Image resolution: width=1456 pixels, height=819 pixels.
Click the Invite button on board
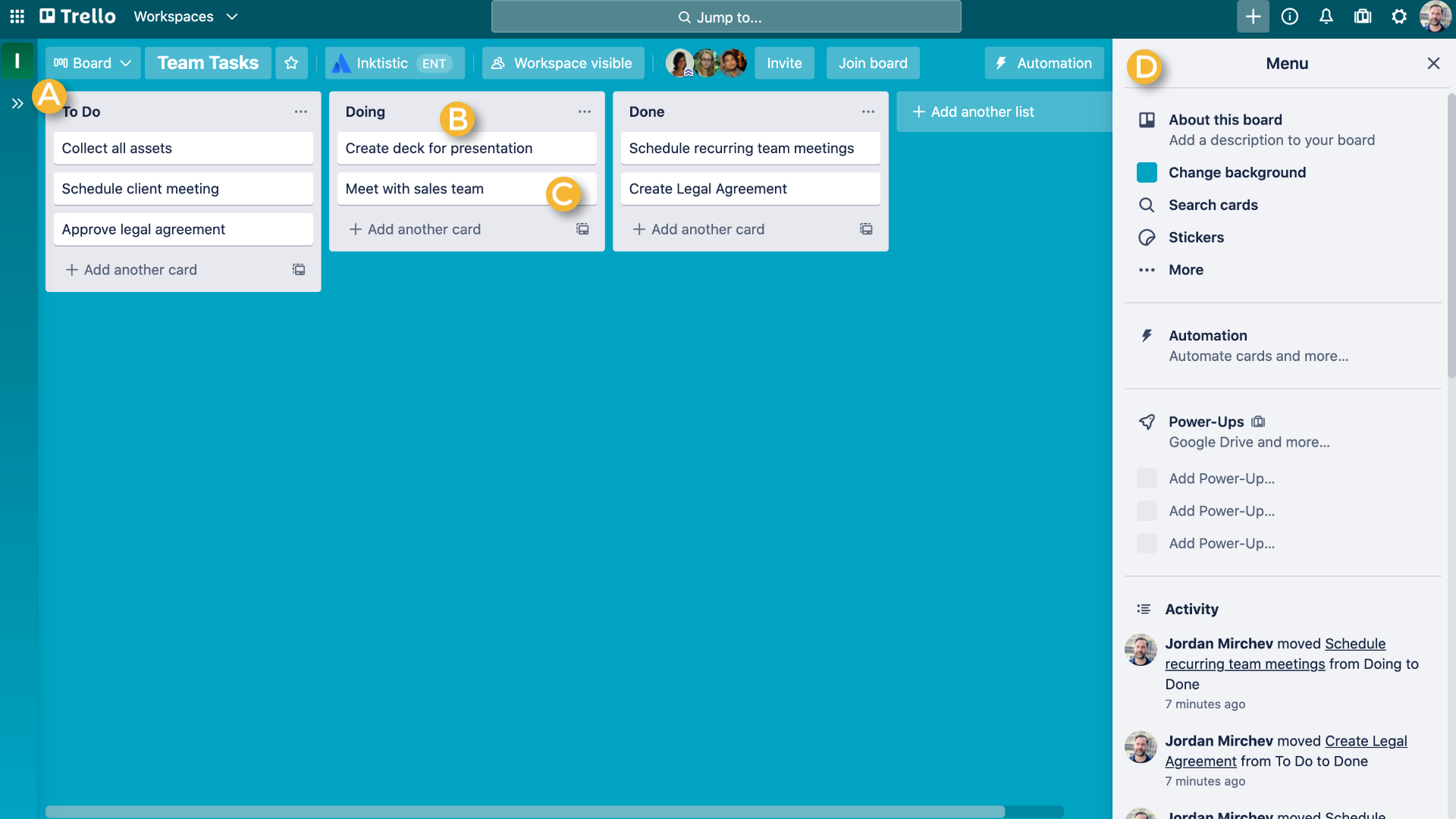coord(786,63)
